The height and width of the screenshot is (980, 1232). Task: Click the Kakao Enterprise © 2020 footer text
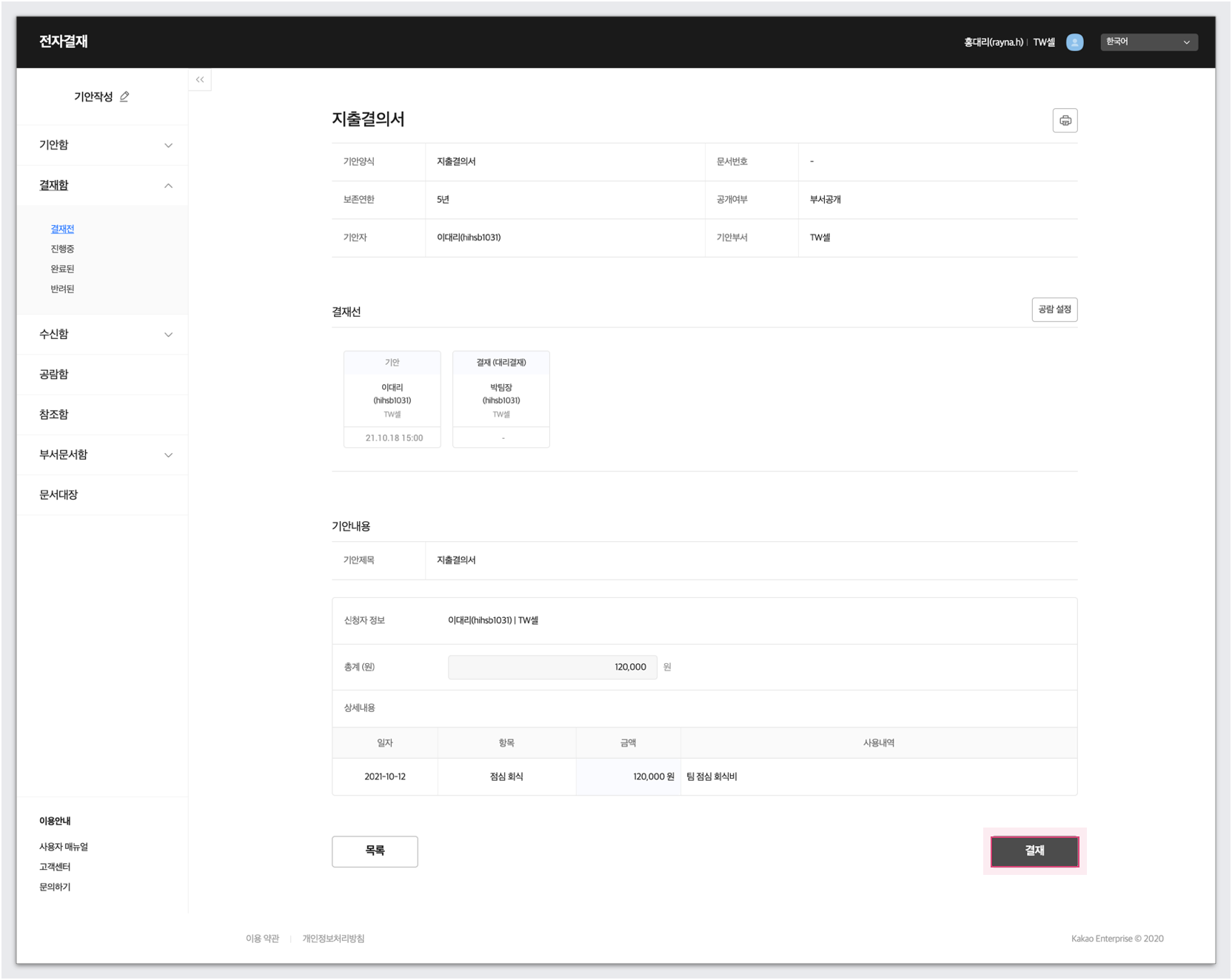tap(1117, 939)
